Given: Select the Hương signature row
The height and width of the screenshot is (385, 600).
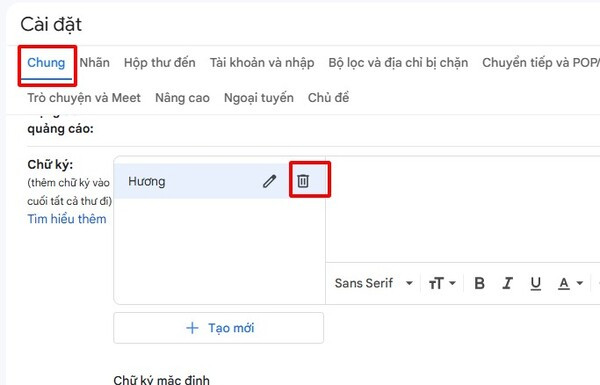Looking at the screenshot, I should click(x=220, y=181).
